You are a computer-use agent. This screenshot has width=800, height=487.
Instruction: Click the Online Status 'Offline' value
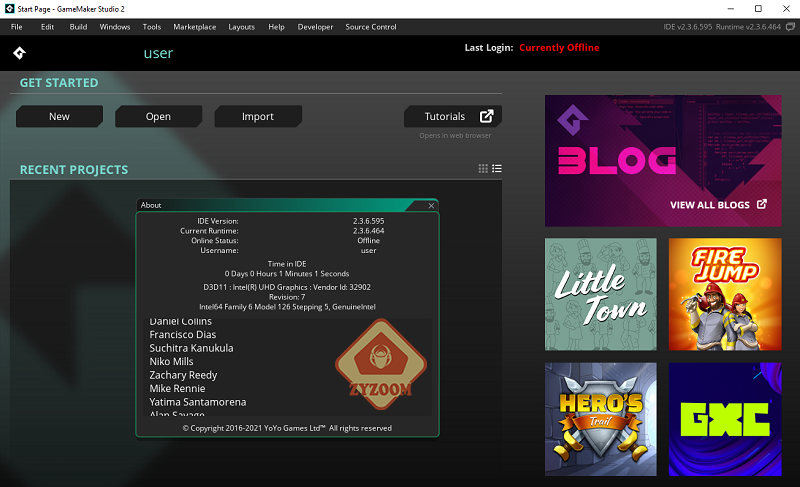(368, 240)
